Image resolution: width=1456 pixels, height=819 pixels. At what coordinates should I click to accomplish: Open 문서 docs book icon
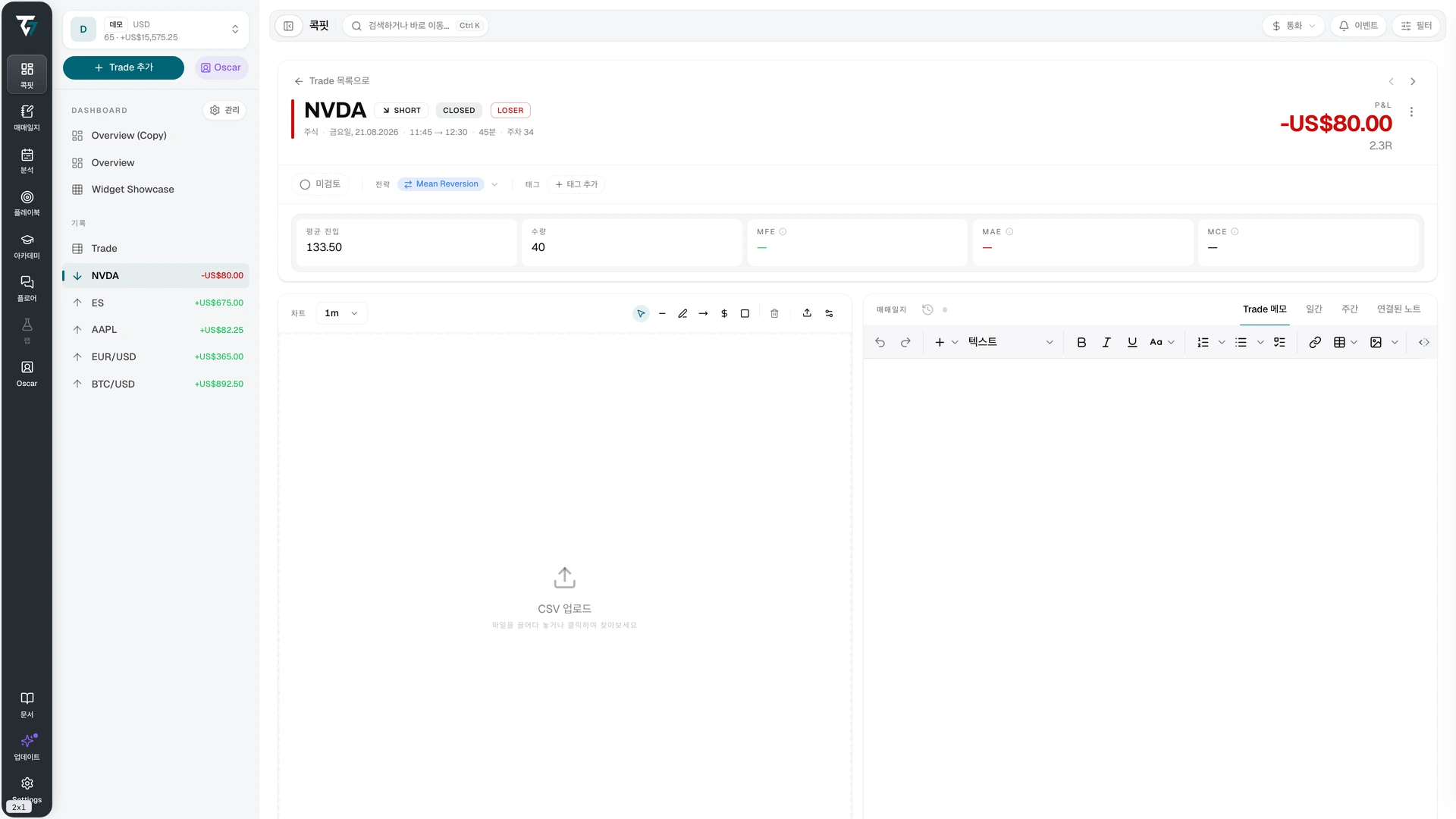(27, 704)
